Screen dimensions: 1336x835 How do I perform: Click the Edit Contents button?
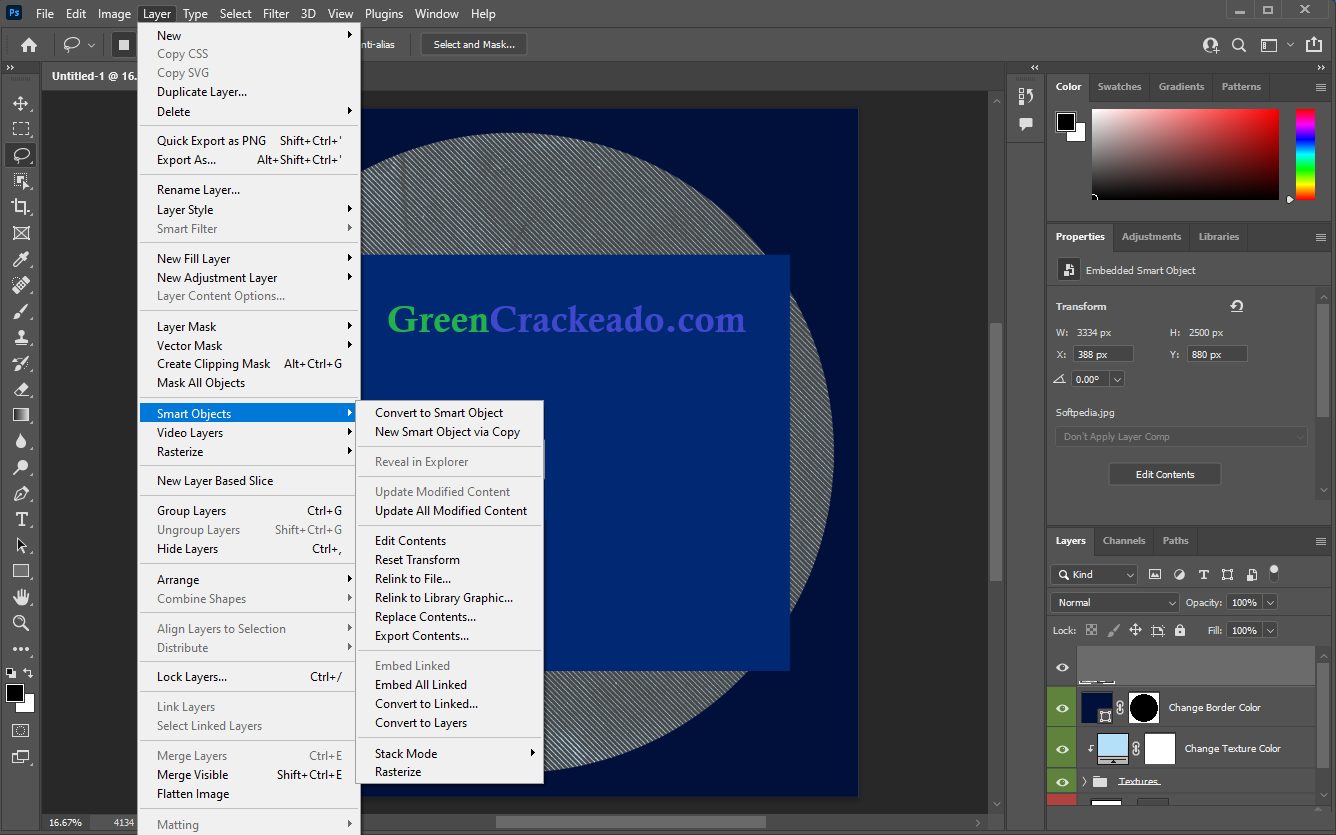coord(1164,474)
